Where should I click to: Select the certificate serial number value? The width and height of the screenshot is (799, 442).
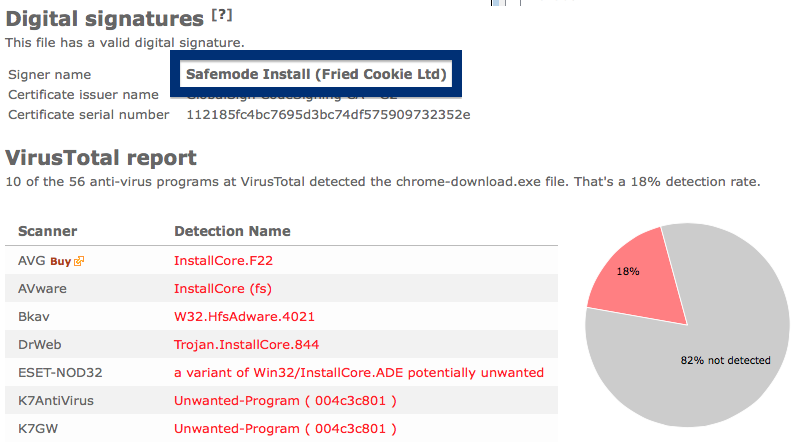click(x=328, y=115)
